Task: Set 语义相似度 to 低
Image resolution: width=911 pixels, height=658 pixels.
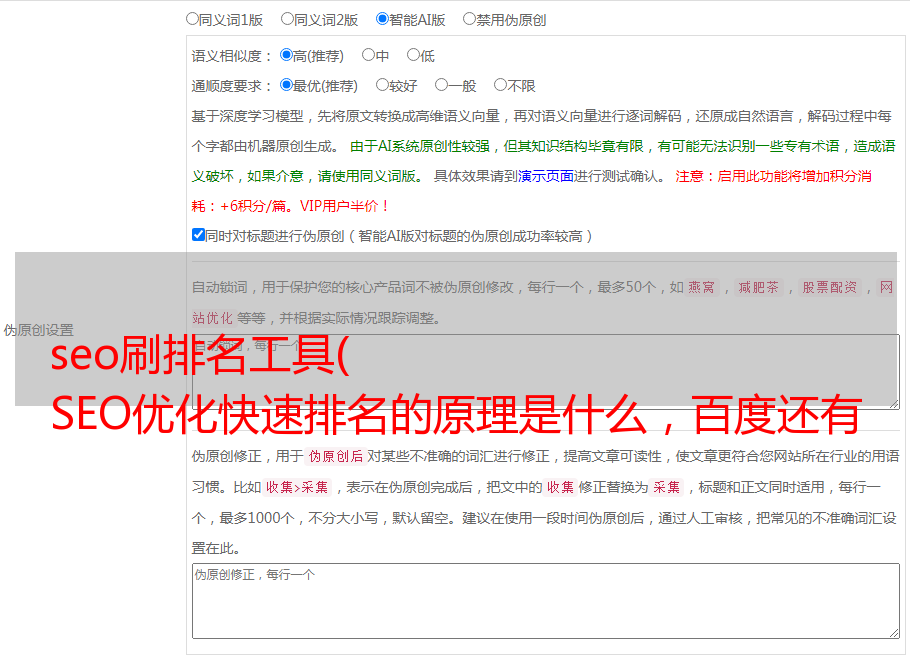Action: (413, 55)
